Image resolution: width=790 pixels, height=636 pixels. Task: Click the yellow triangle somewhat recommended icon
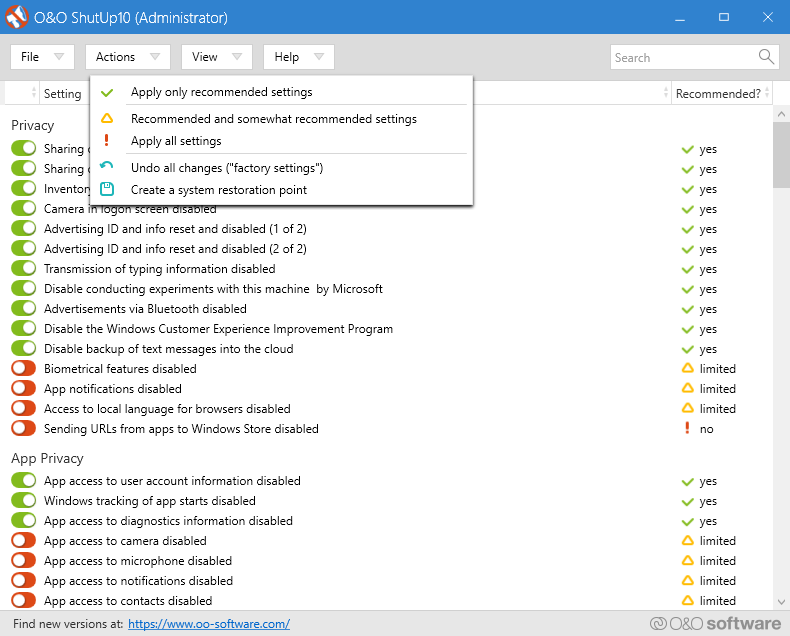107,119
